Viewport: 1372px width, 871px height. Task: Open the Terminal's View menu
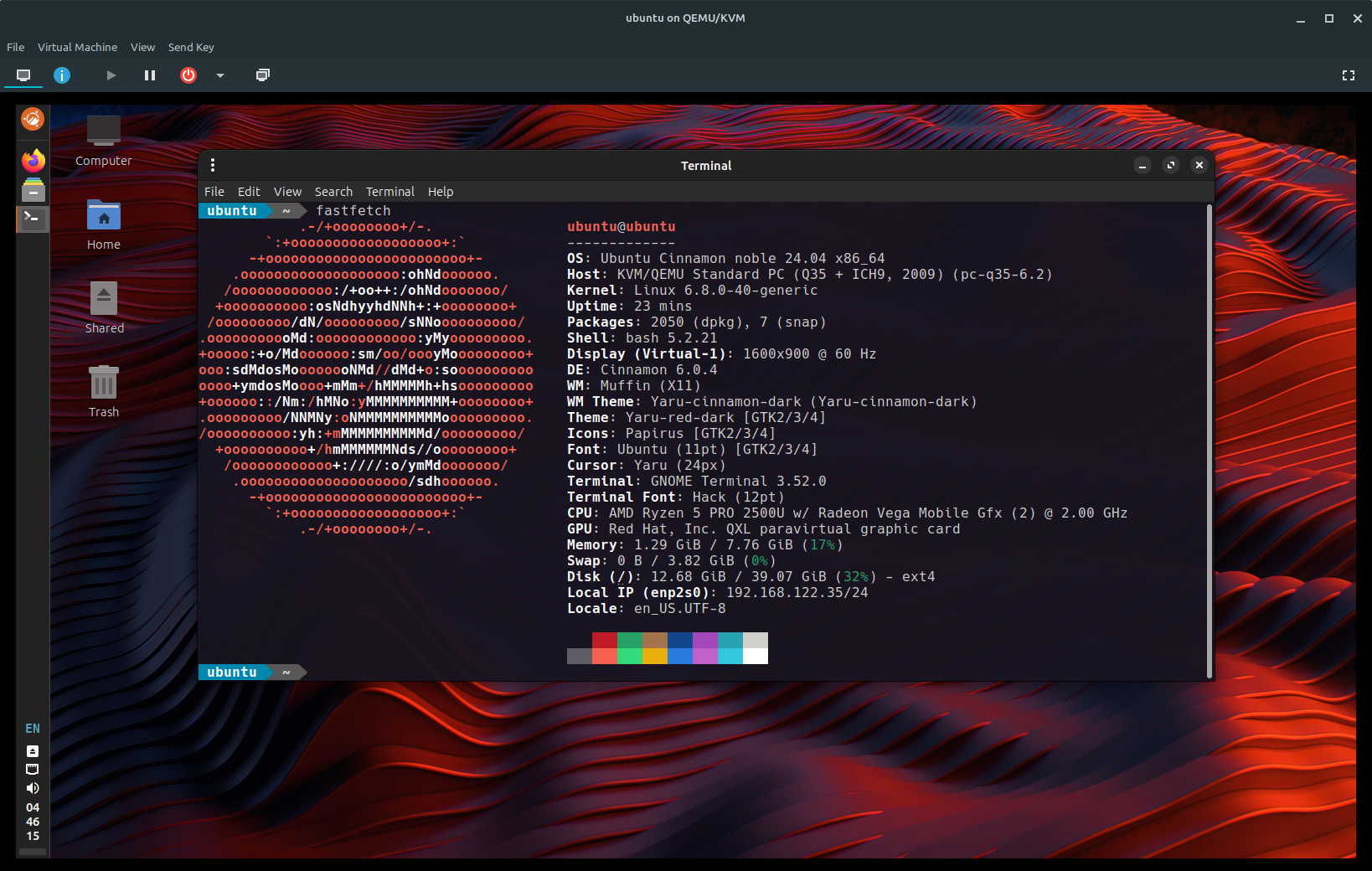click(x=287, y=192)
